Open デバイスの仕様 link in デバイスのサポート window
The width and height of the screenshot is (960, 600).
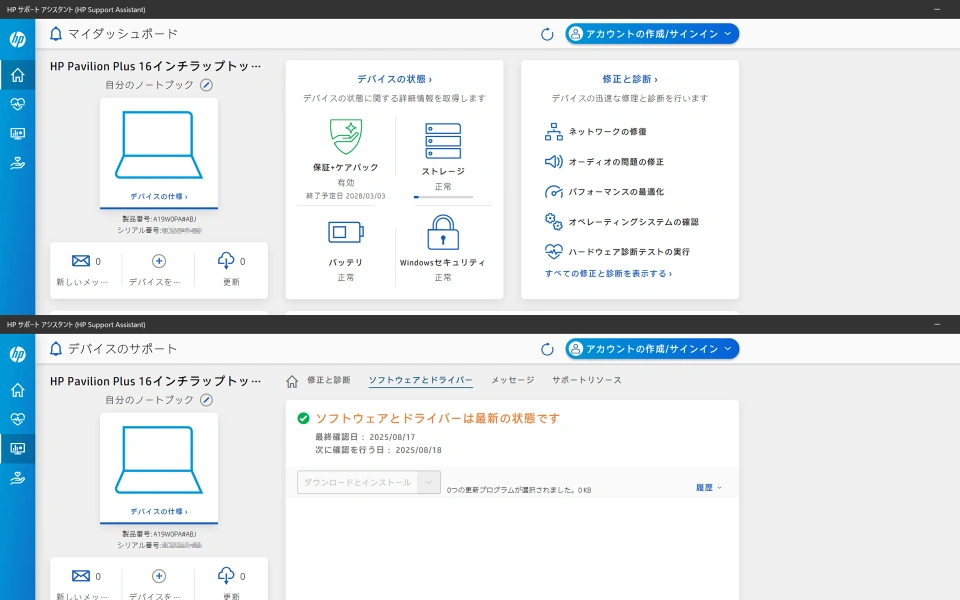click(159, 512)
